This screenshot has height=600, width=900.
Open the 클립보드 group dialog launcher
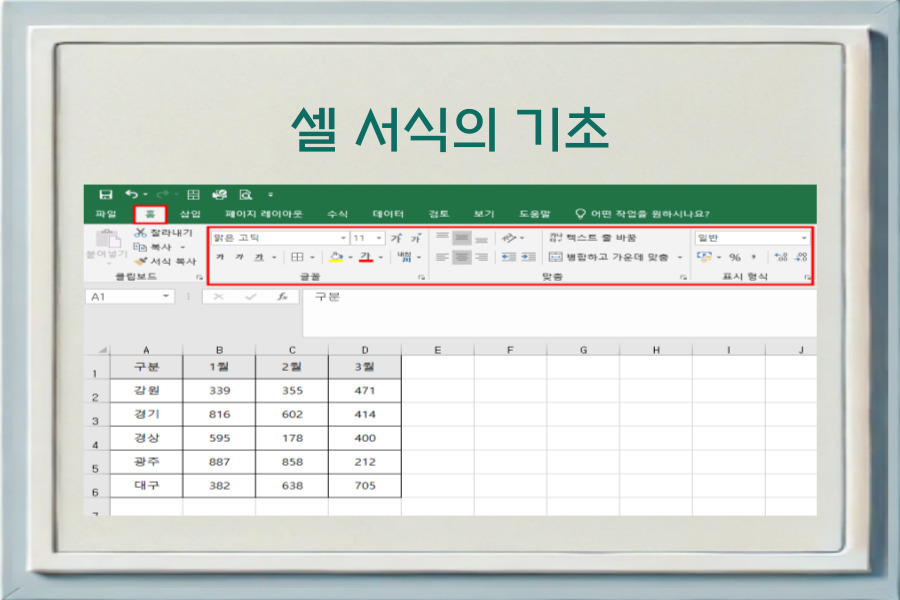pyautogui.click(x=199, y=277)
